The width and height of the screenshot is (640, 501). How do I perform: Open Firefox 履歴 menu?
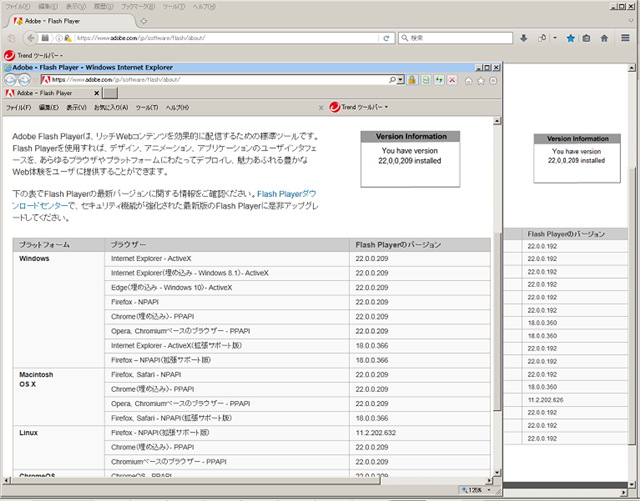104,7
